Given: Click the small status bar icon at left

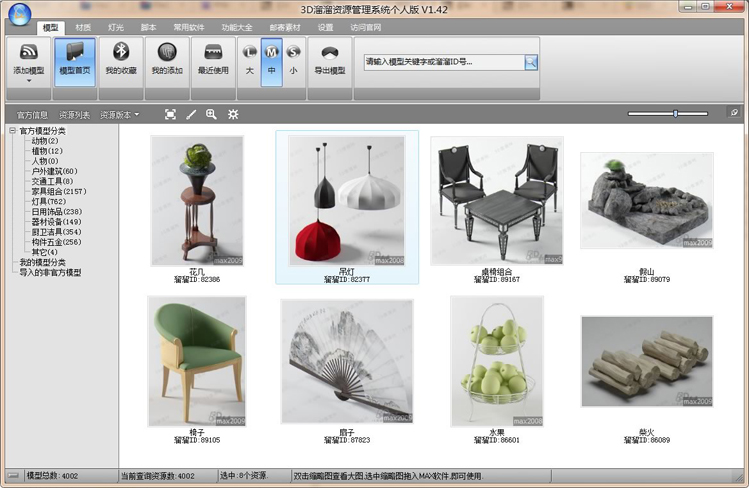Looking at the screenshot, I should click(13, 476).
